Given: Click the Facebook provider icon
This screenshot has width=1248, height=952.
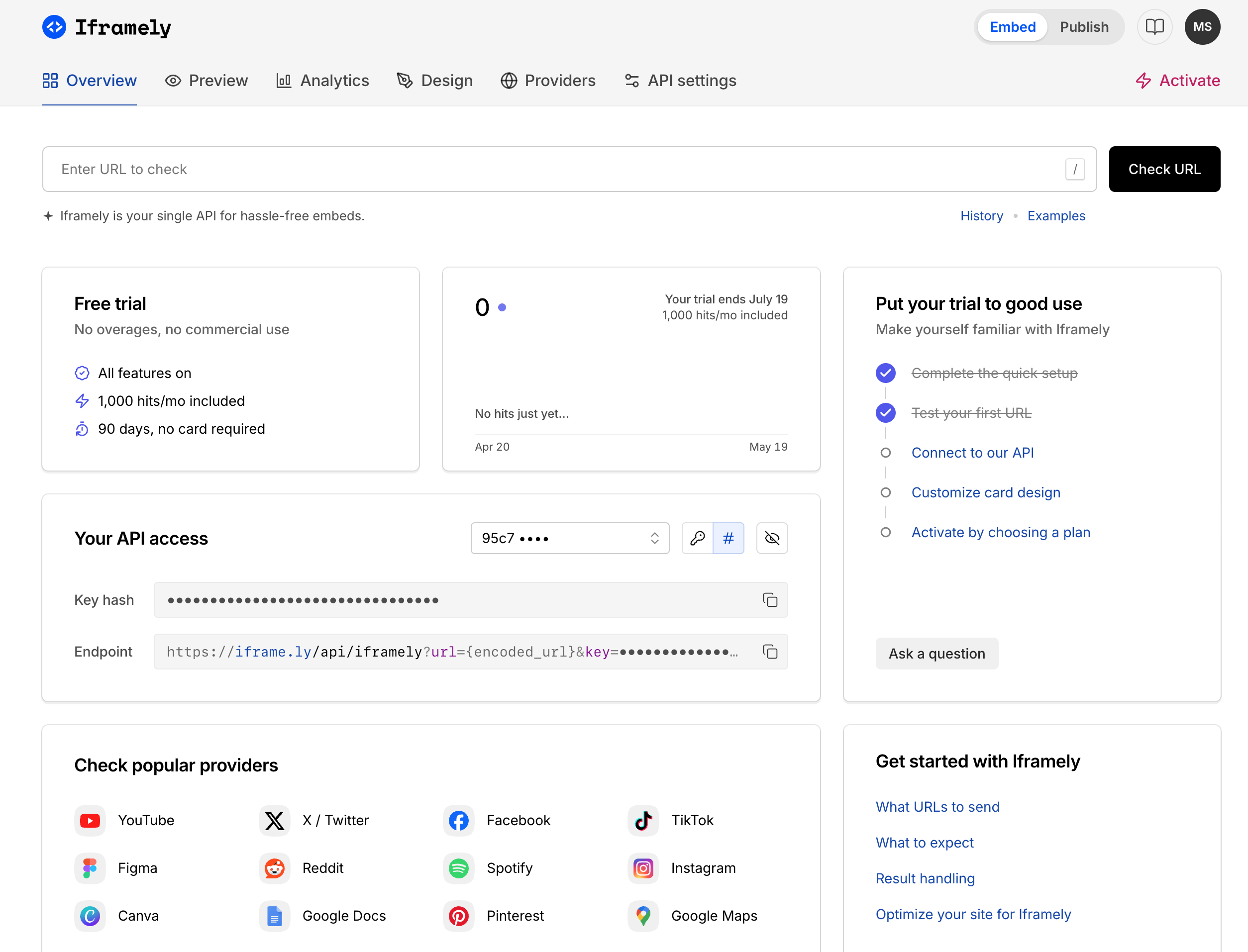Looking at the screenshot, I should click(458, 820).
